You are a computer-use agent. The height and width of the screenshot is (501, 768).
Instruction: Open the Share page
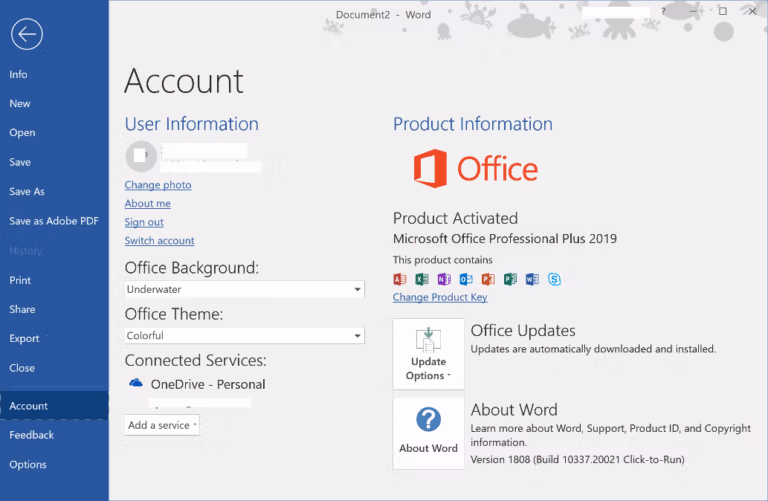click(x=22, y=310)
